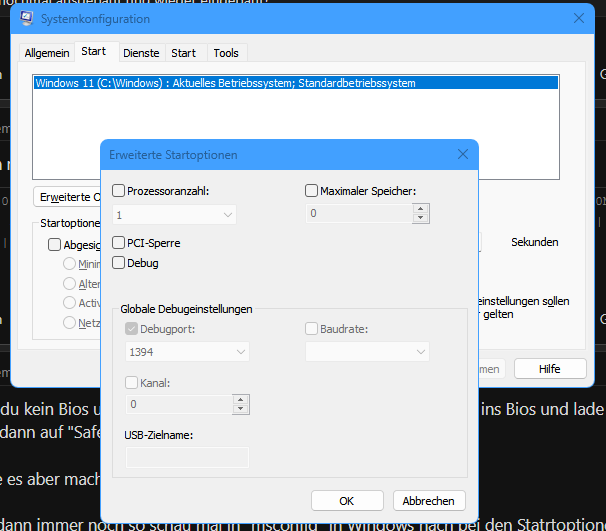
Task: Open the Prozessoranzahl dropdown showing 1
Action: coord(174,215)
